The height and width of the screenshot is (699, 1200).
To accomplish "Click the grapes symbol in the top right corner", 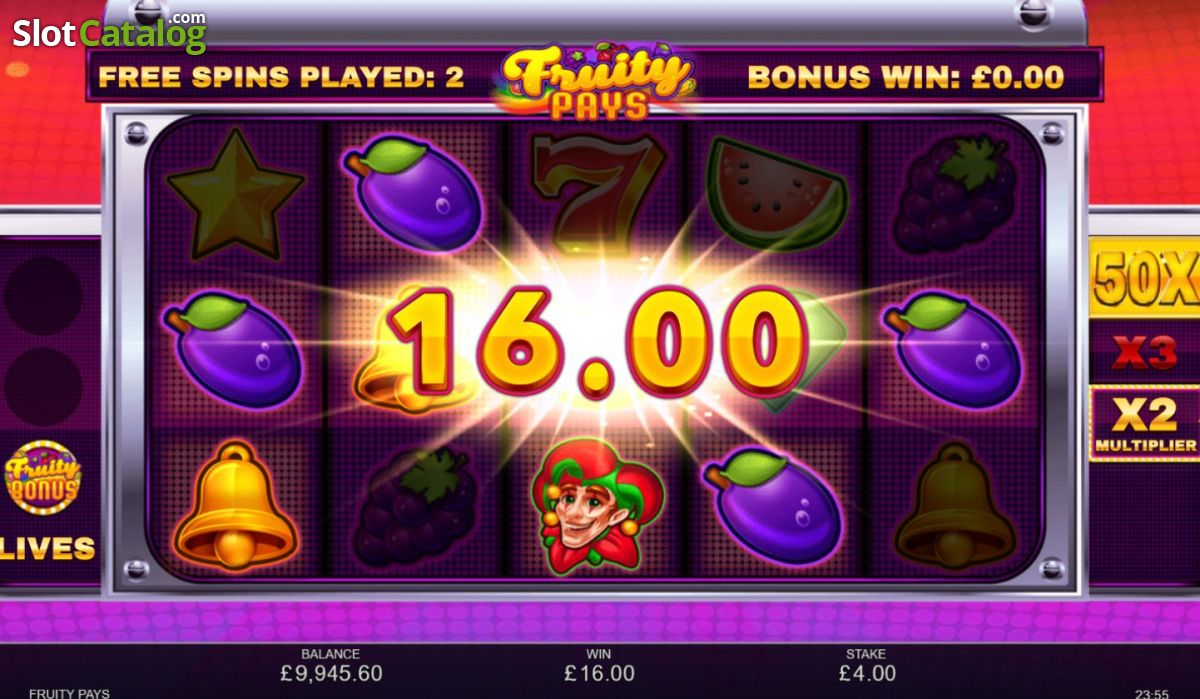I will [x=954, y=194].
